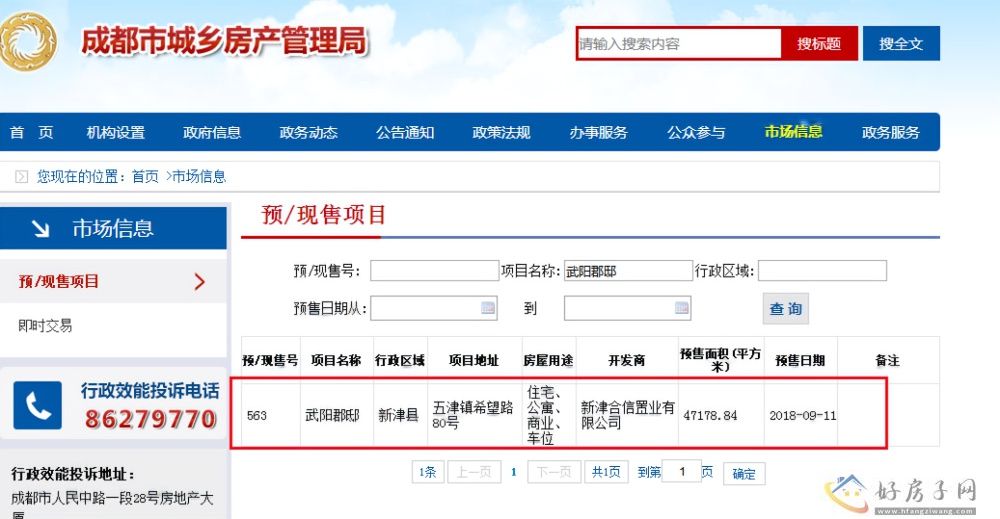Click the 首页 breadcrumb link

tap(145, 177)
